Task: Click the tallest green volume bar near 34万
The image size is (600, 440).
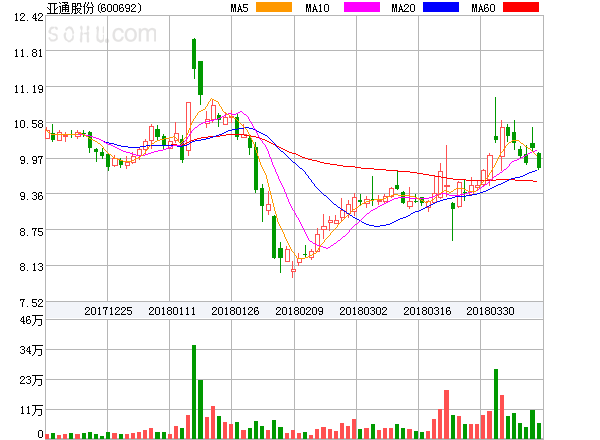Action: pos(194,392)
